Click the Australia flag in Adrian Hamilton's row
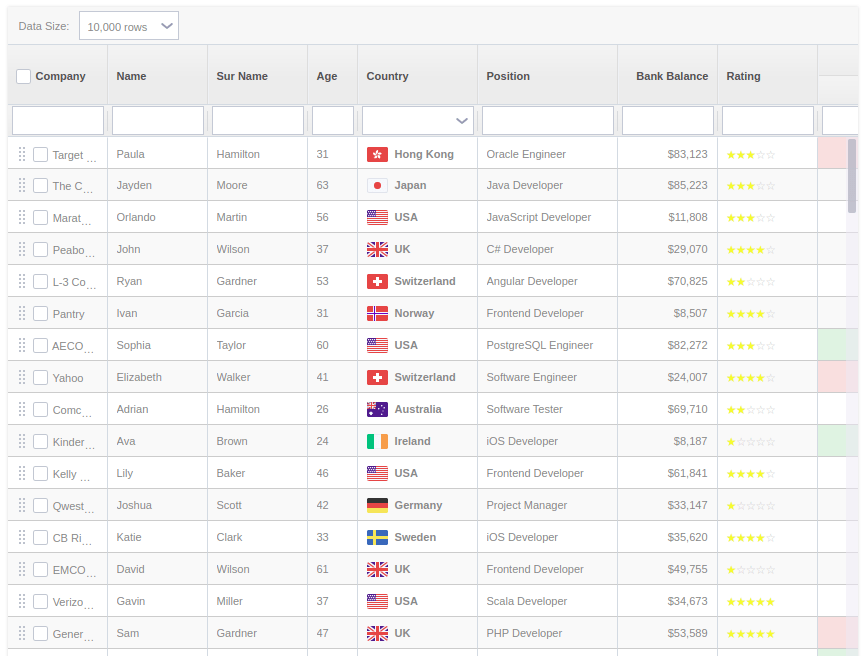Image resolution: width=867 pixels, height=656 pixels. click(x=378, y=409)
